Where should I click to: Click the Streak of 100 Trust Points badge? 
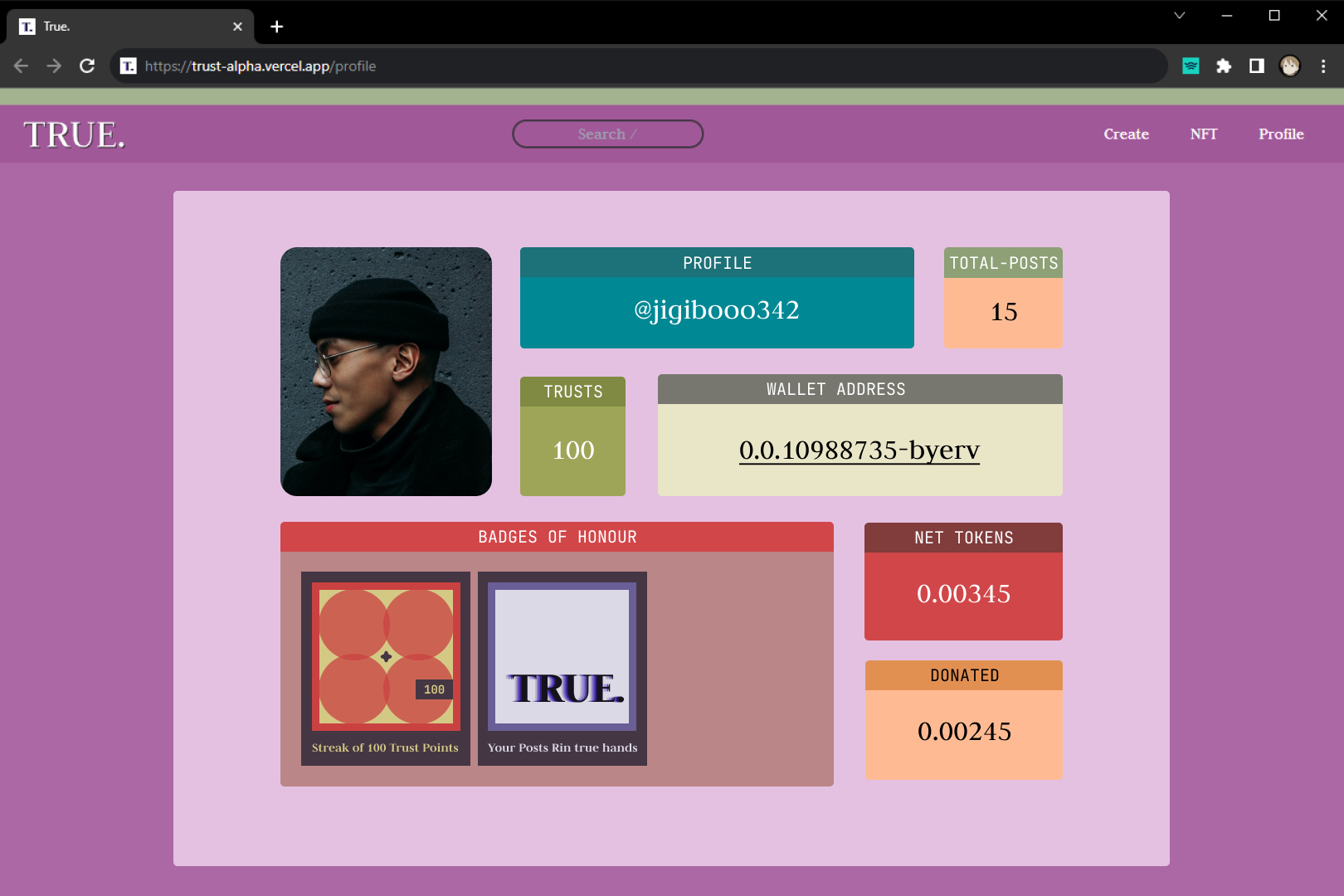[386, 669]
